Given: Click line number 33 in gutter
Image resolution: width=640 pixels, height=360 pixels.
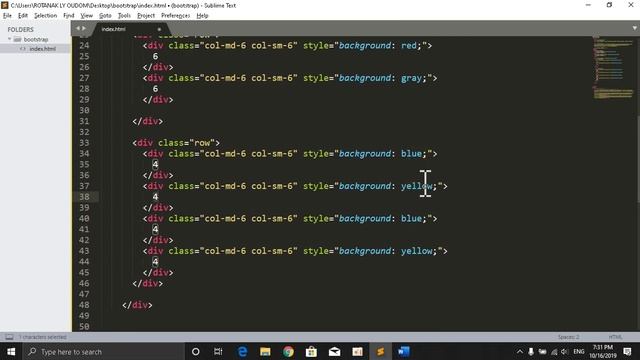Looking at the screenshot, I should 84,143.
